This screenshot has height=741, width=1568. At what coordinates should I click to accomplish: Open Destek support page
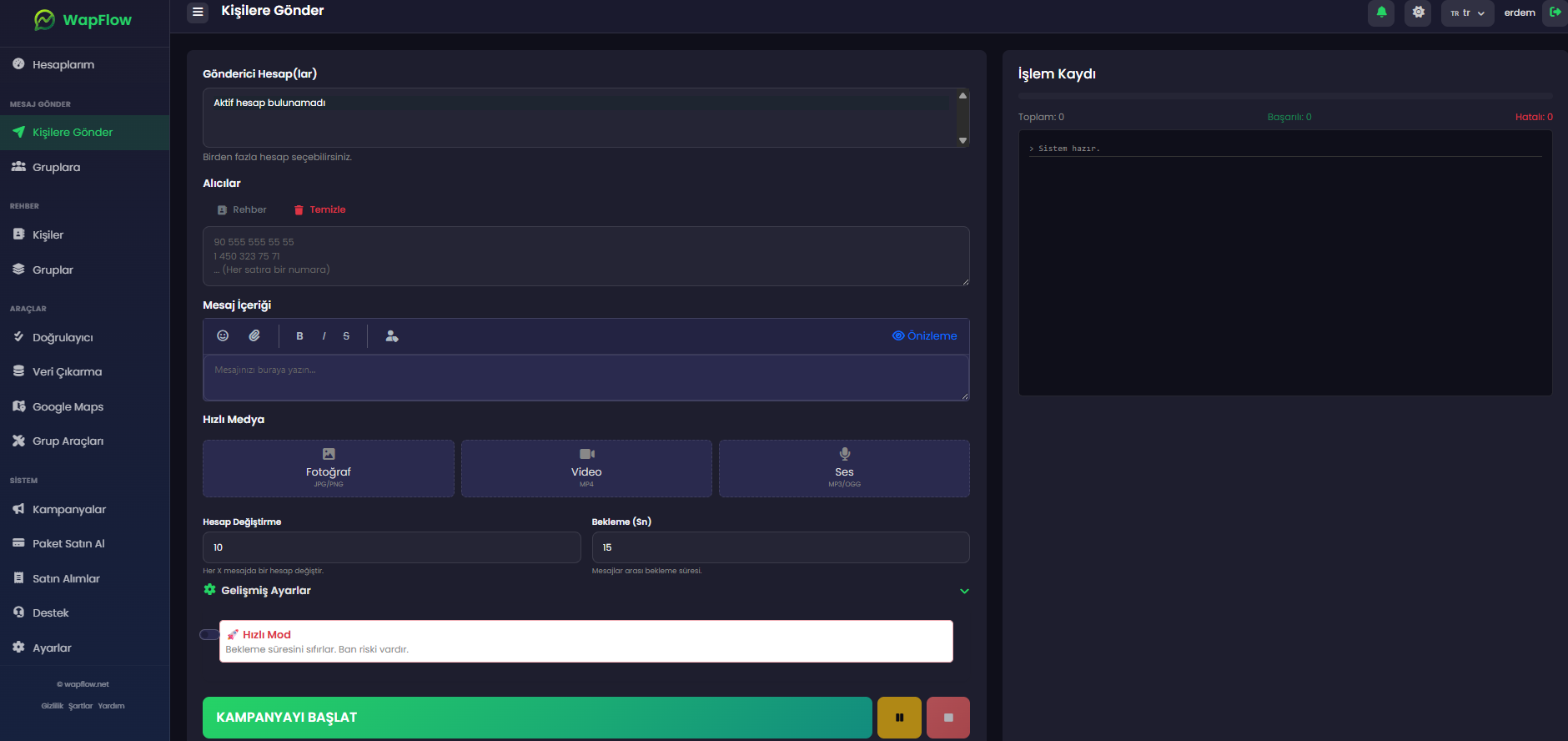pyautogui.click(x=84, y=612)
